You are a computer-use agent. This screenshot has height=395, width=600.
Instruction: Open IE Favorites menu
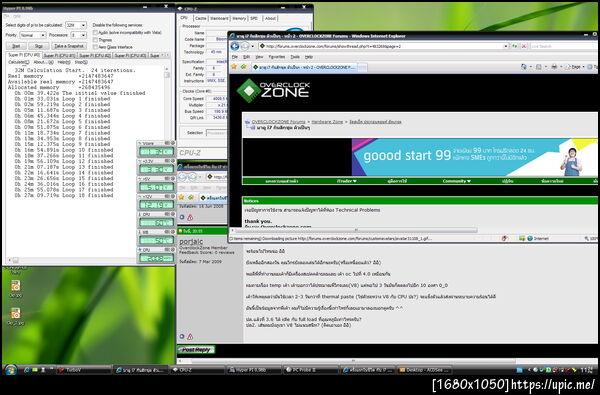[277, 57]
